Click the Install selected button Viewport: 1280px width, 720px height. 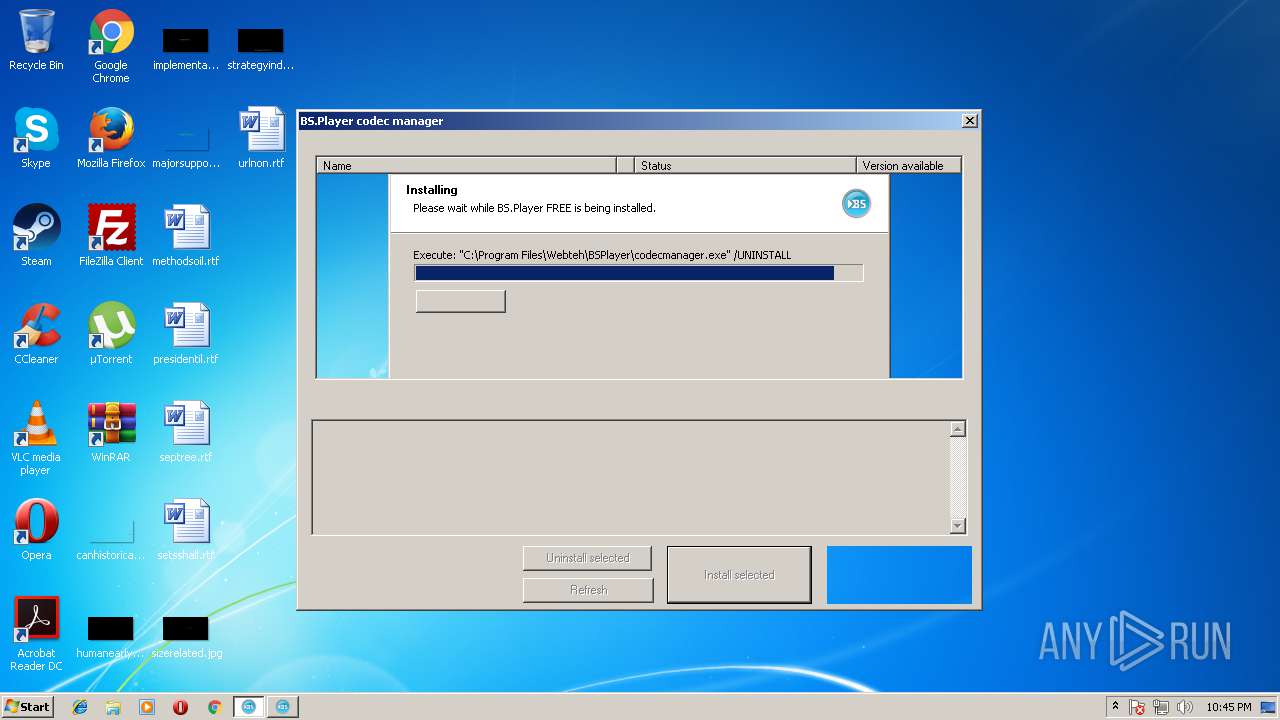(739, 575)
